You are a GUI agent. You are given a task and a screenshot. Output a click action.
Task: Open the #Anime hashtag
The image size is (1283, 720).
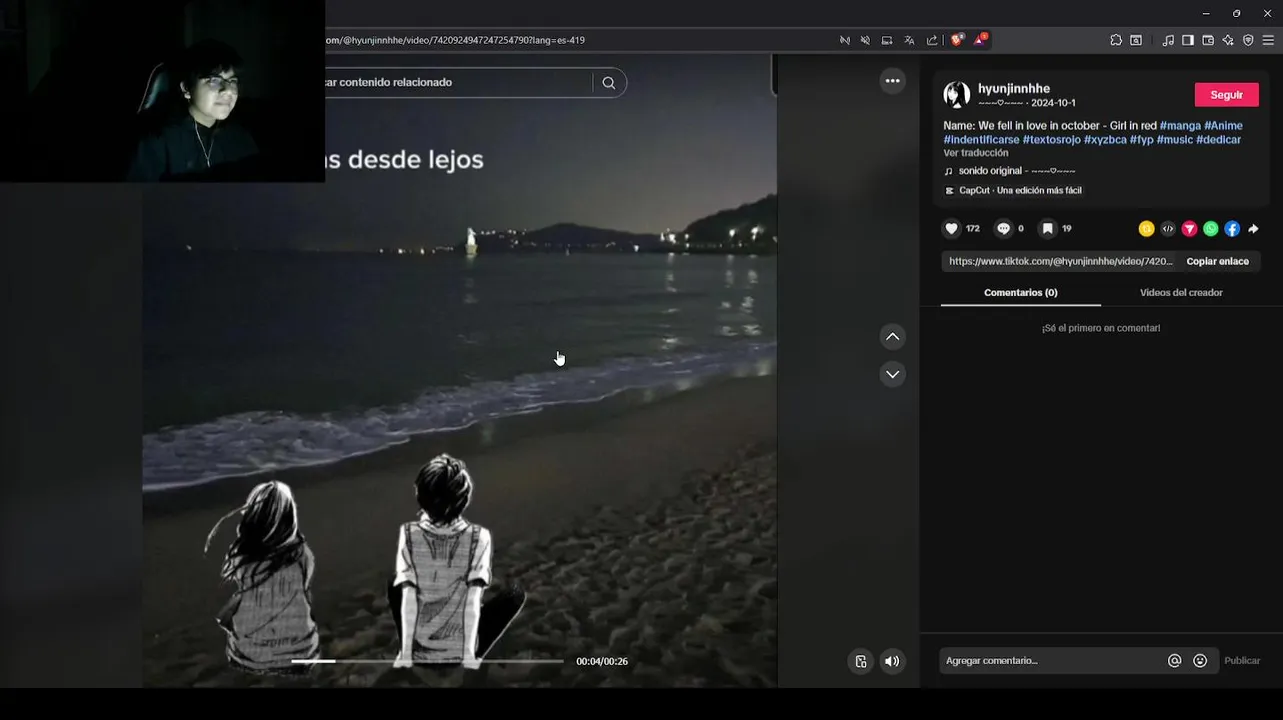1223,125
